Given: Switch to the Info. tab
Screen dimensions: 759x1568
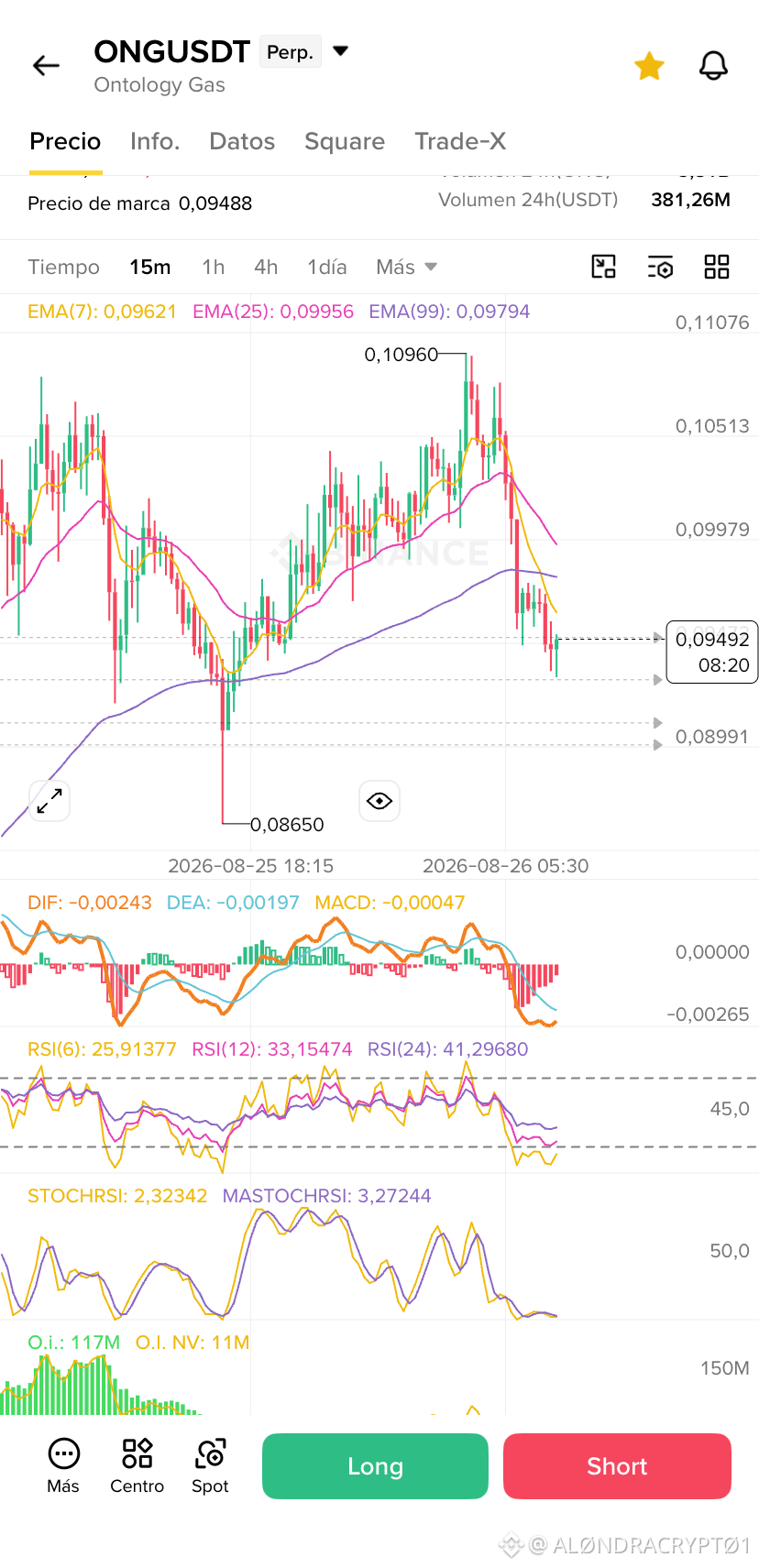Looking at the screenshot, I should click(x=155, y=141).
